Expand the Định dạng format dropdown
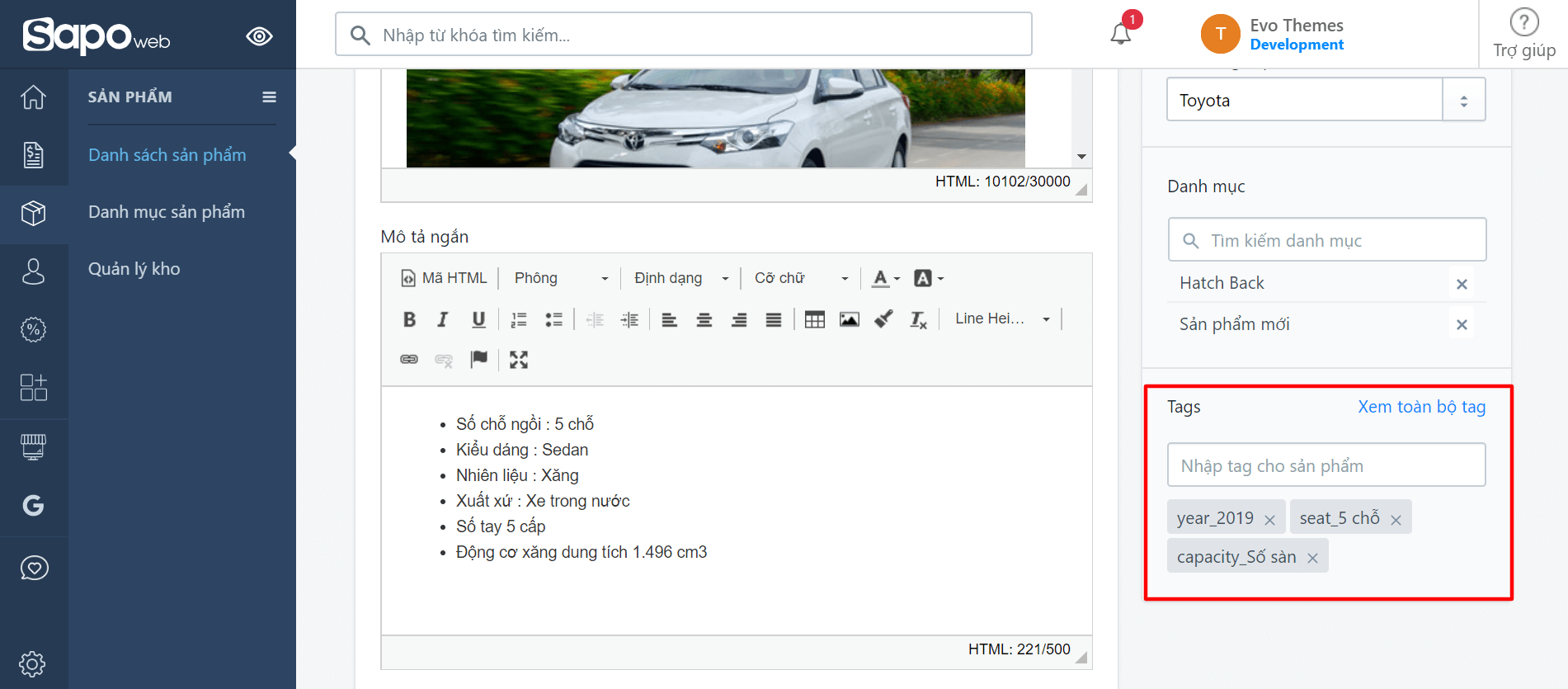This screenshot has height=689, width=1568. (680, 278)
